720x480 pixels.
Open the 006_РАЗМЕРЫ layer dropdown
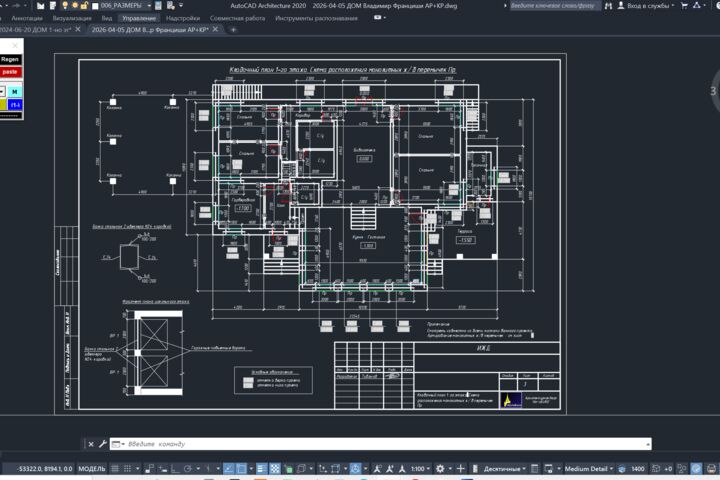click(149, 6)
